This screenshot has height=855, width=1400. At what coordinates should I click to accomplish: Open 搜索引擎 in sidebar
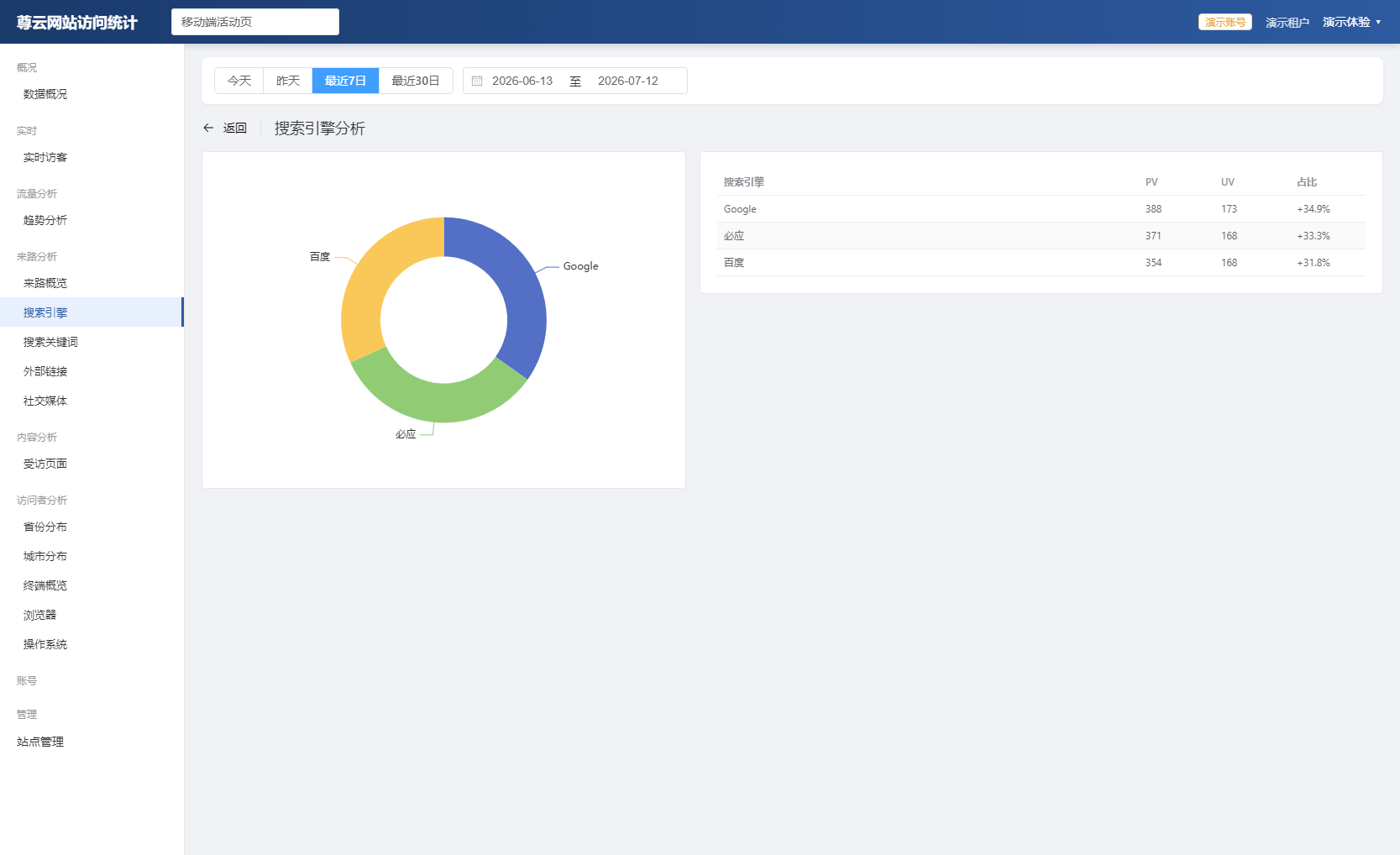click(x=92, y=312)
